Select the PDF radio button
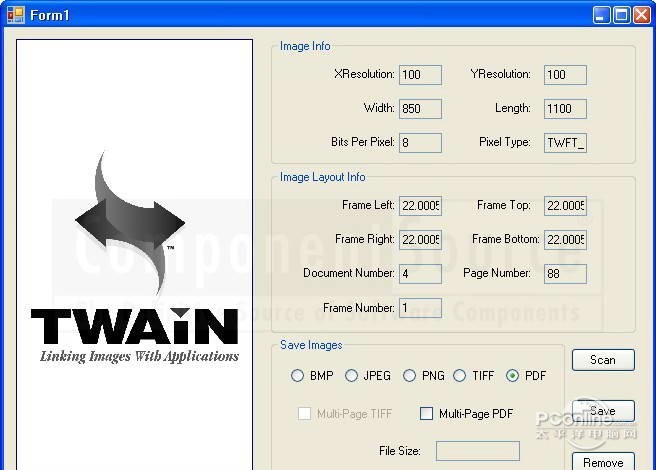 (x=512, y=375)
